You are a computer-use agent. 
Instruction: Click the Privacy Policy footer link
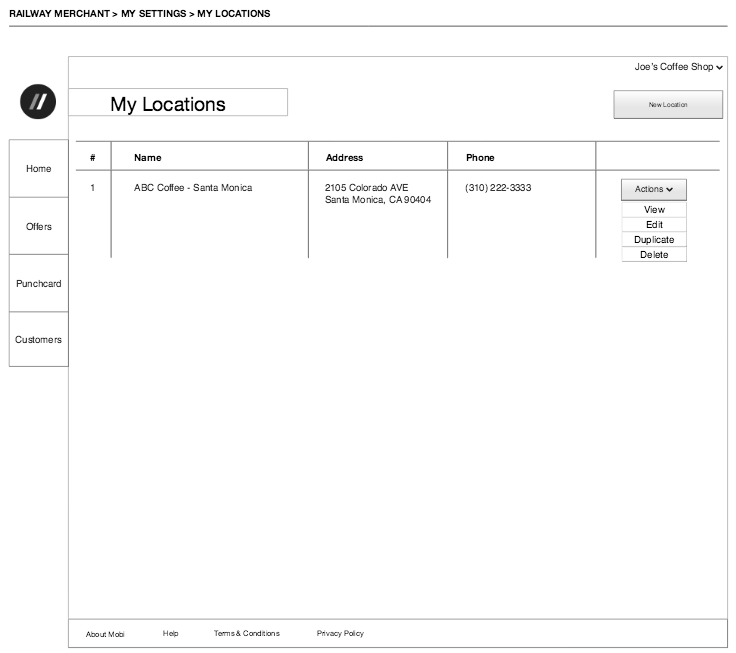(340, 633)
